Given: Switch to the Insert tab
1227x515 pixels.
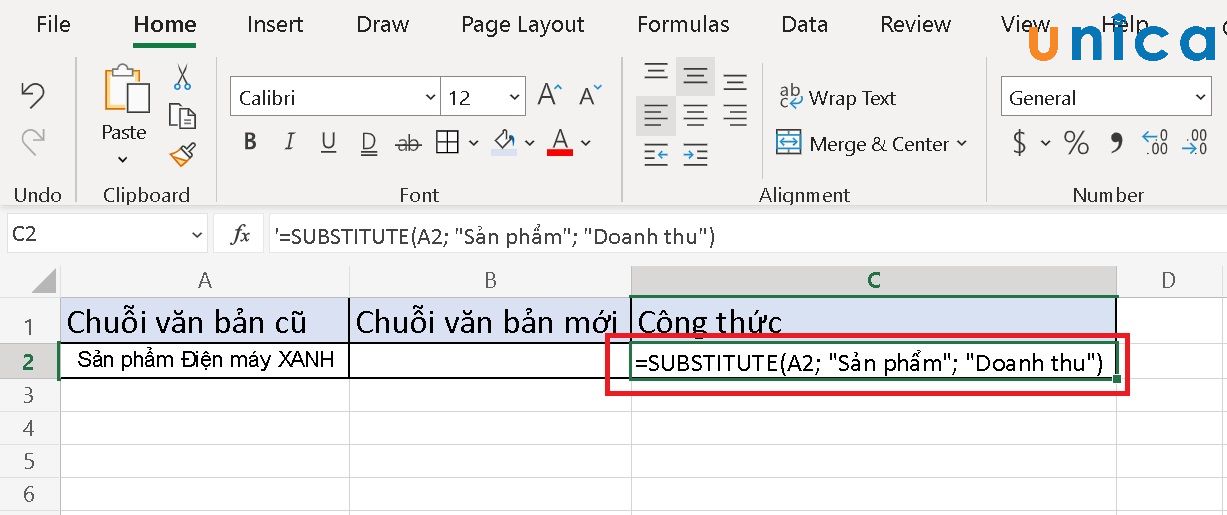Looking at the screenshot, I should click(x=275, y=25).
